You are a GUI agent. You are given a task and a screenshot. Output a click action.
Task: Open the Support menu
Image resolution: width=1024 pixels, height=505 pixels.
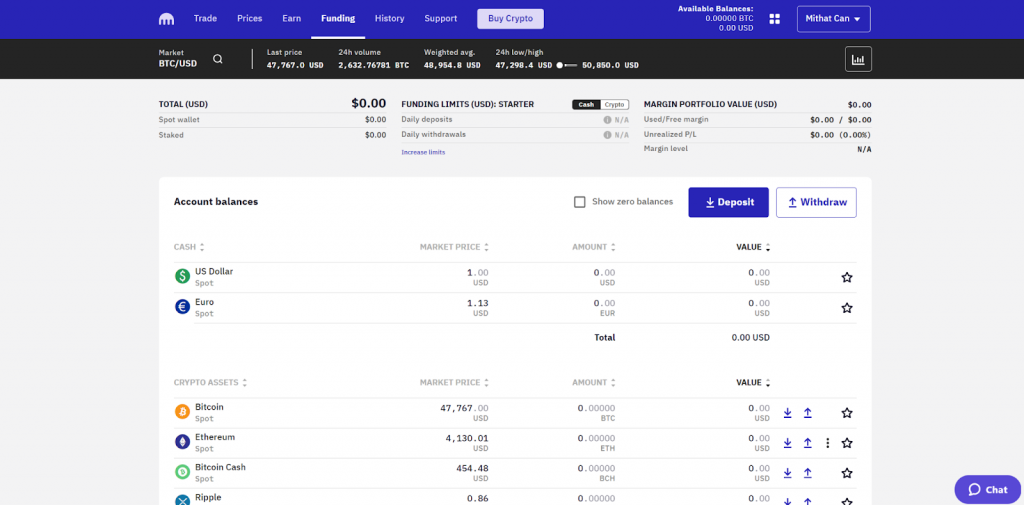click(x=441, y=18)
